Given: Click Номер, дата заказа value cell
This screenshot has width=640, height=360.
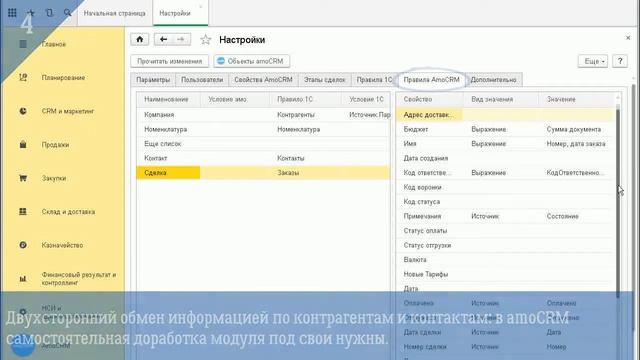Looking at the screenshot, I should [x=577, y=144].
